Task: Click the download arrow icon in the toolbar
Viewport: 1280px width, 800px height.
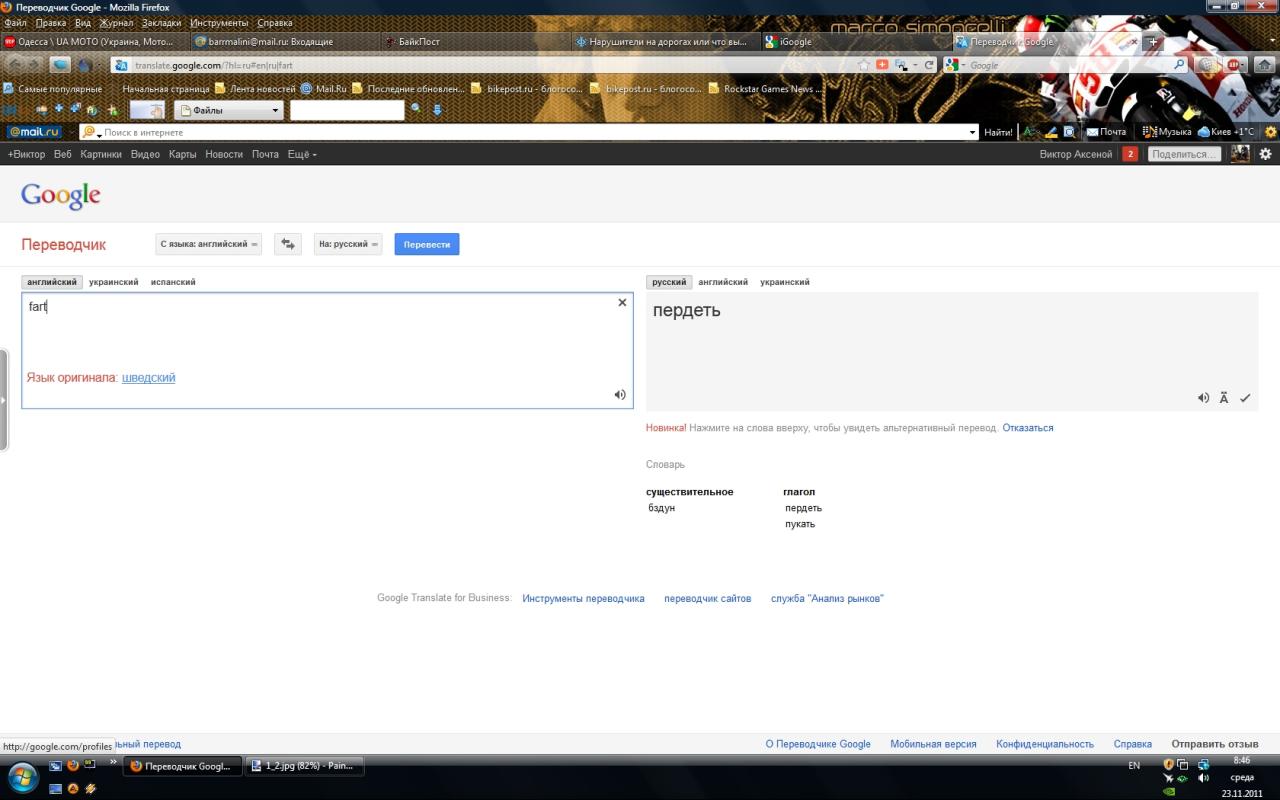Action: pyautogui.click(x=437, y=110)
